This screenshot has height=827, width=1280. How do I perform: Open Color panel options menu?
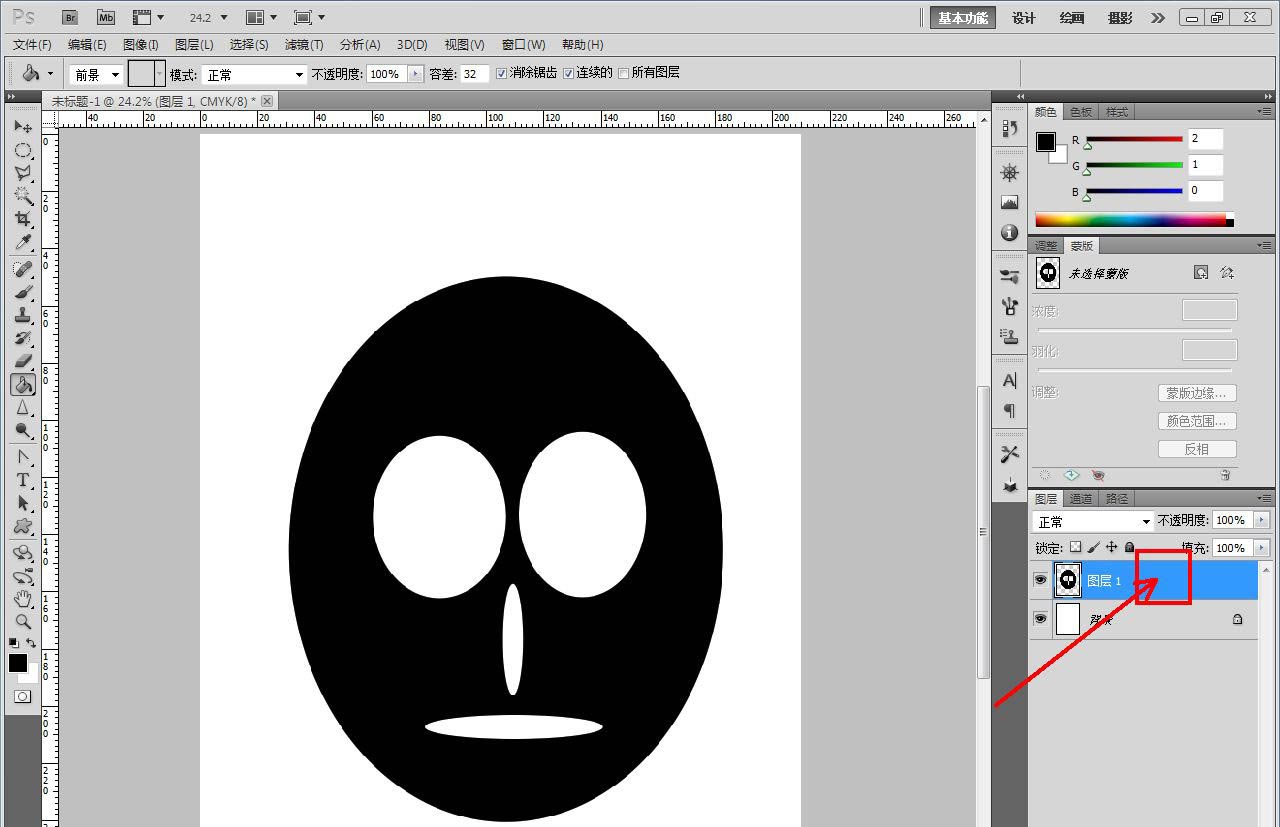[1264, 111]
